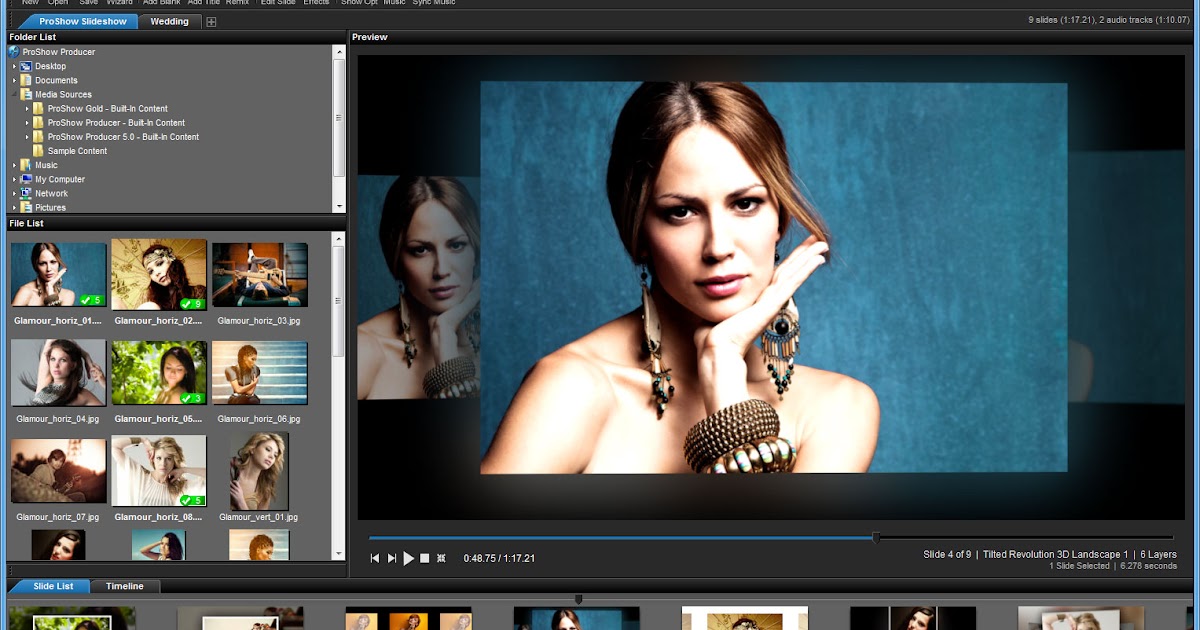Collapse the Media Sources tree node
Image resolution: width=1200 pixels, height=630 pixels.
[15, 94]
